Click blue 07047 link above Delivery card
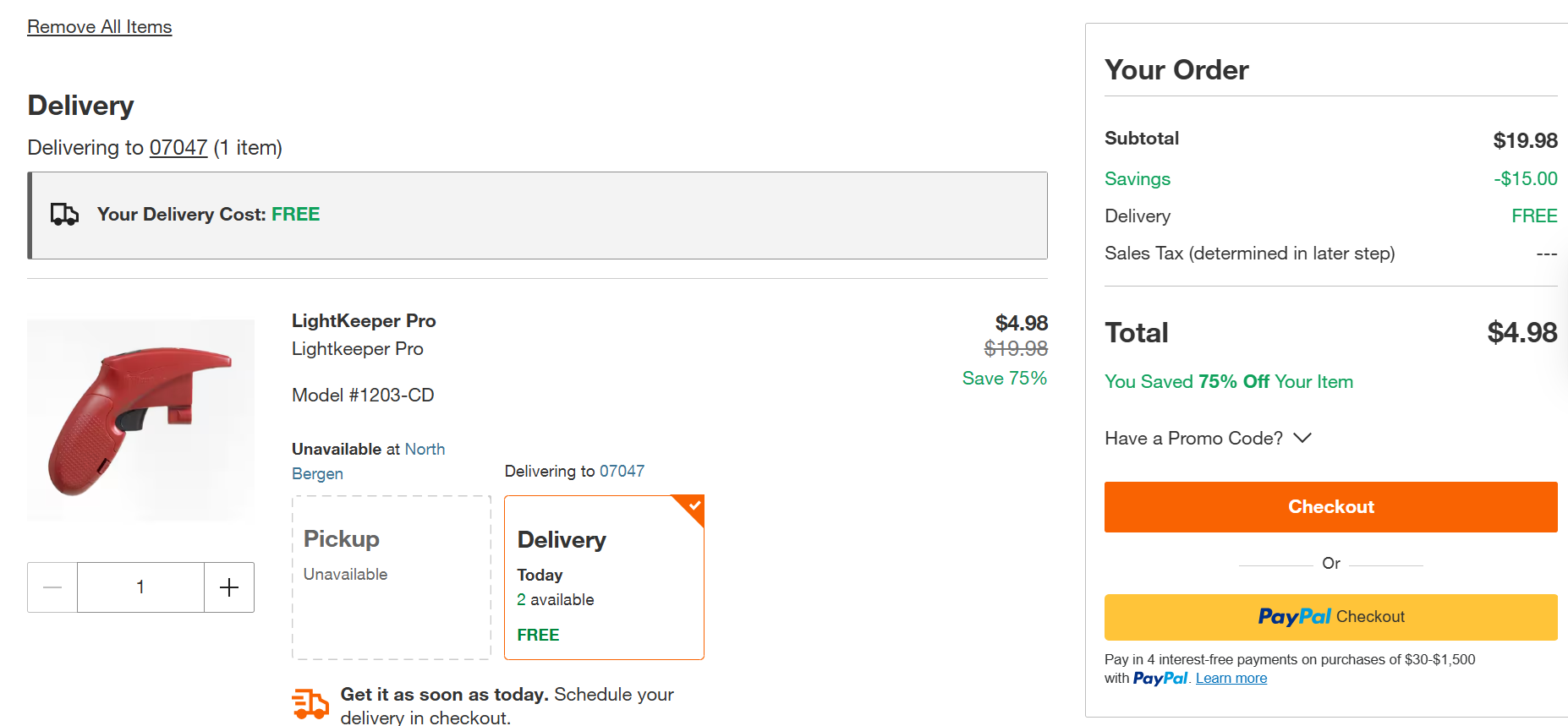This screenshot has height=726, width=1568. pos(622,471)
